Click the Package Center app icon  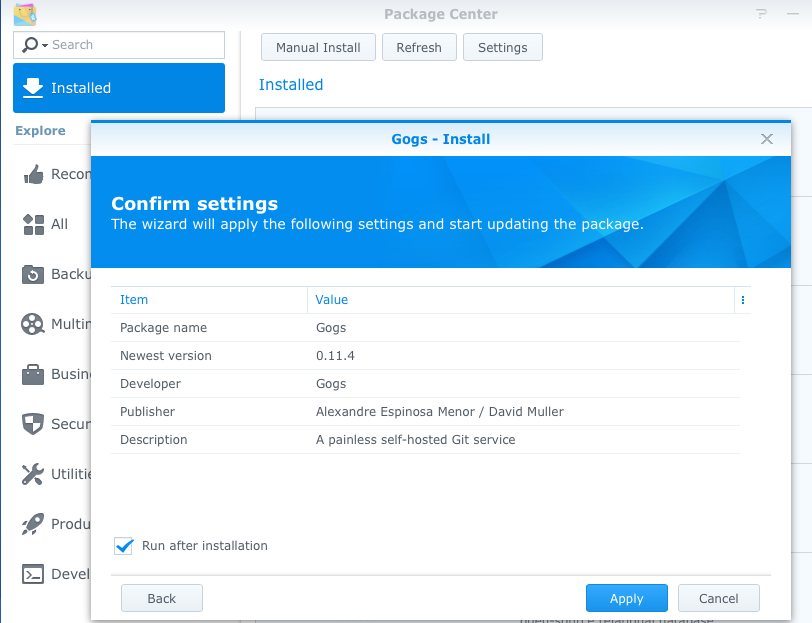tap(25, 14)
